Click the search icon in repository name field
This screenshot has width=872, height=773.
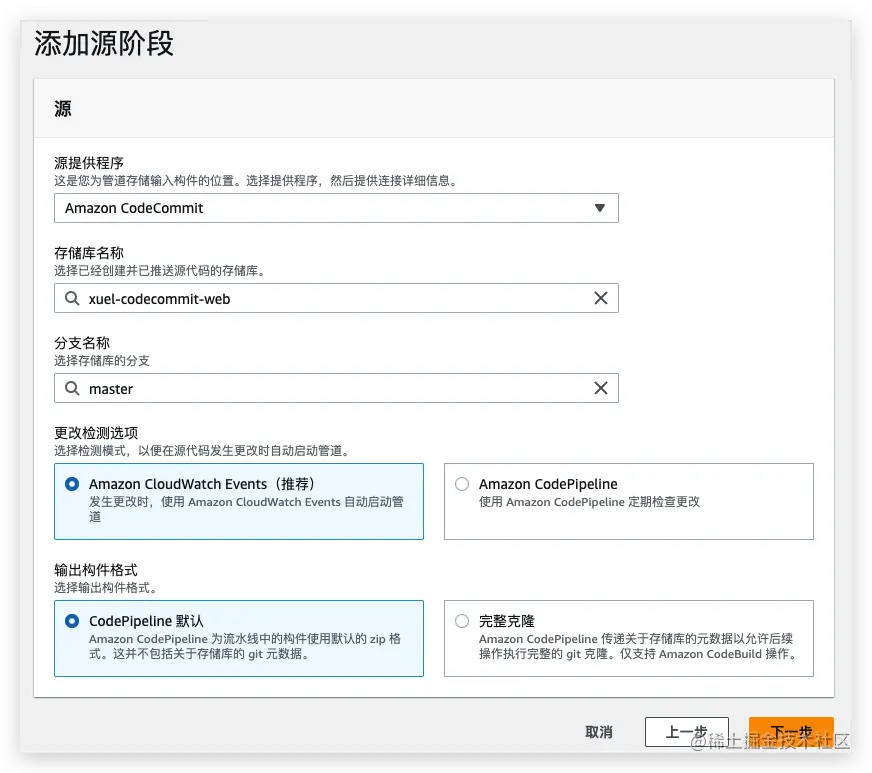(72, 298)
